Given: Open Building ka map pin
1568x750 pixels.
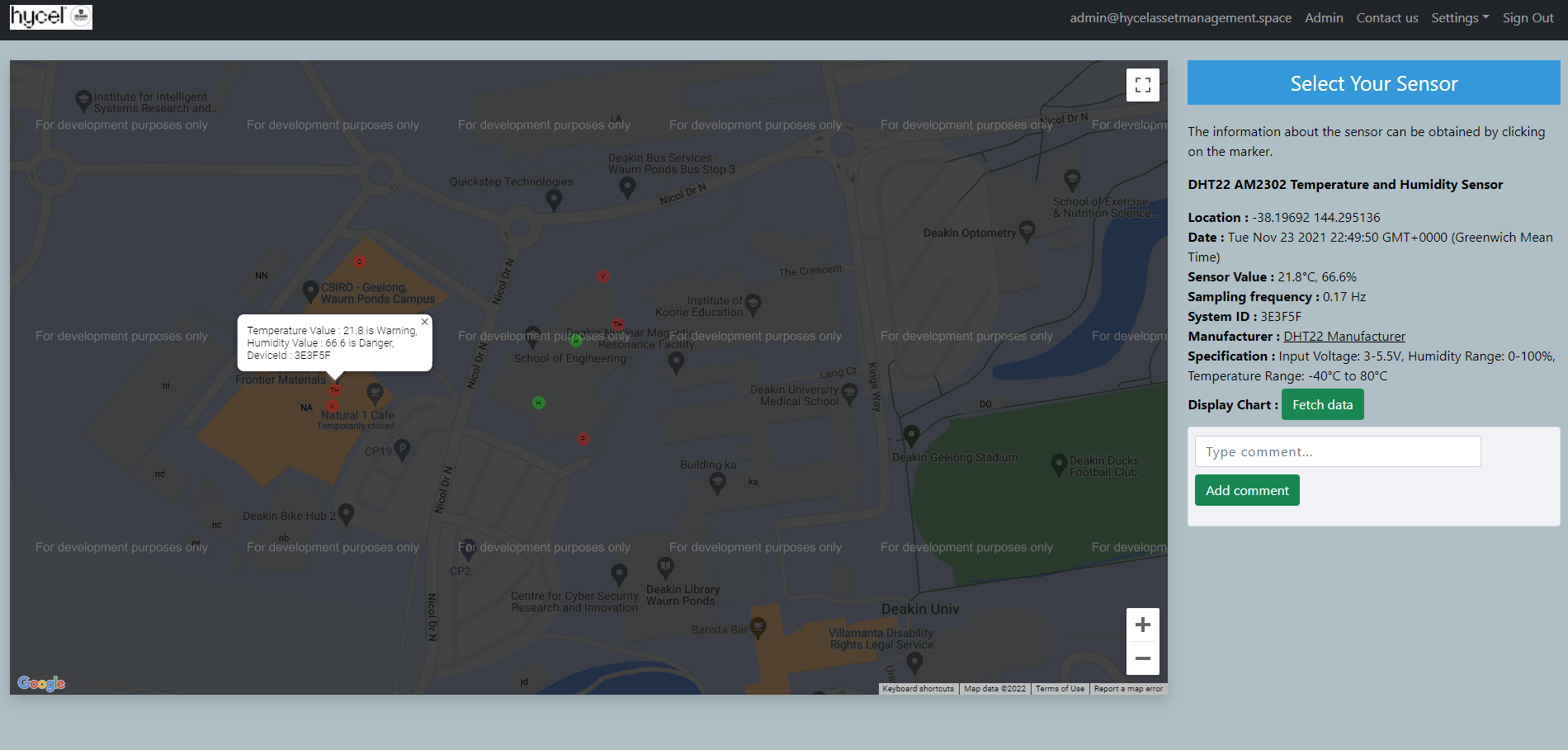Looking at the screenshot, I should pyautogui.click(x=717, y=484).
